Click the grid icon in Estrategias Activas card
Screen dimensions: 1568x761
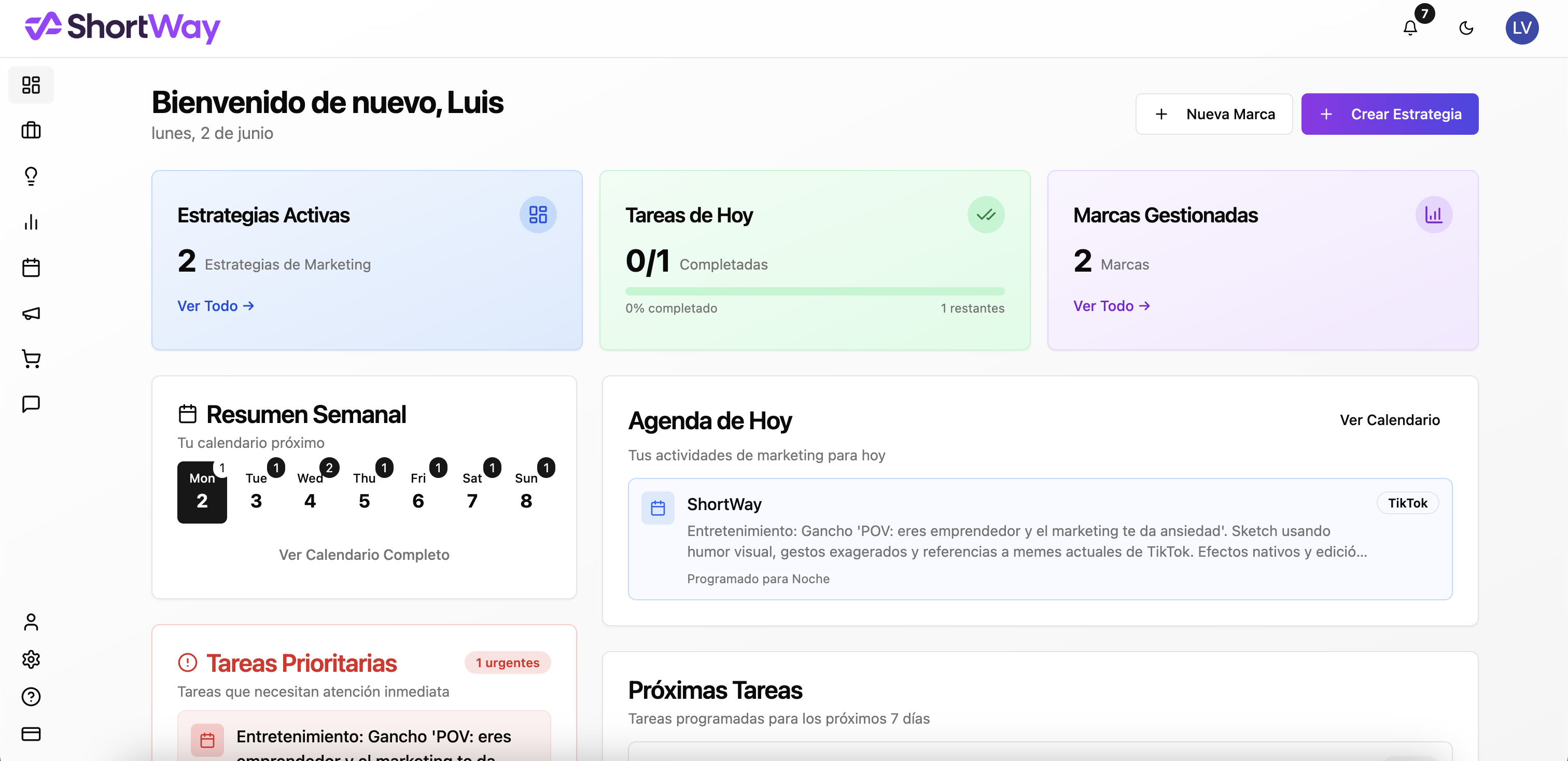[538, 214]
